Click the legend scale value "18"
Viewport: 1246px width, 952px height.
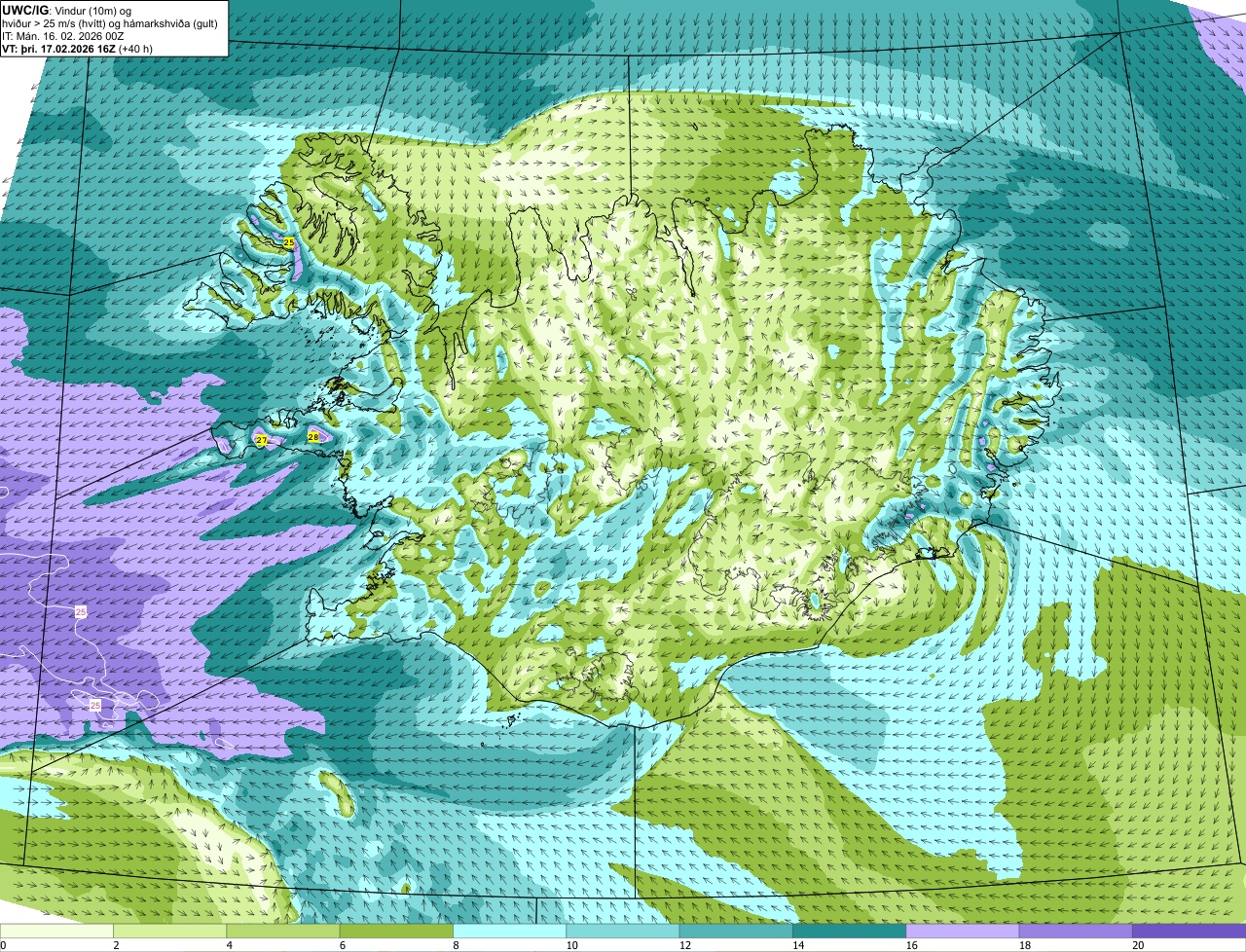[x=1024, y=945]
